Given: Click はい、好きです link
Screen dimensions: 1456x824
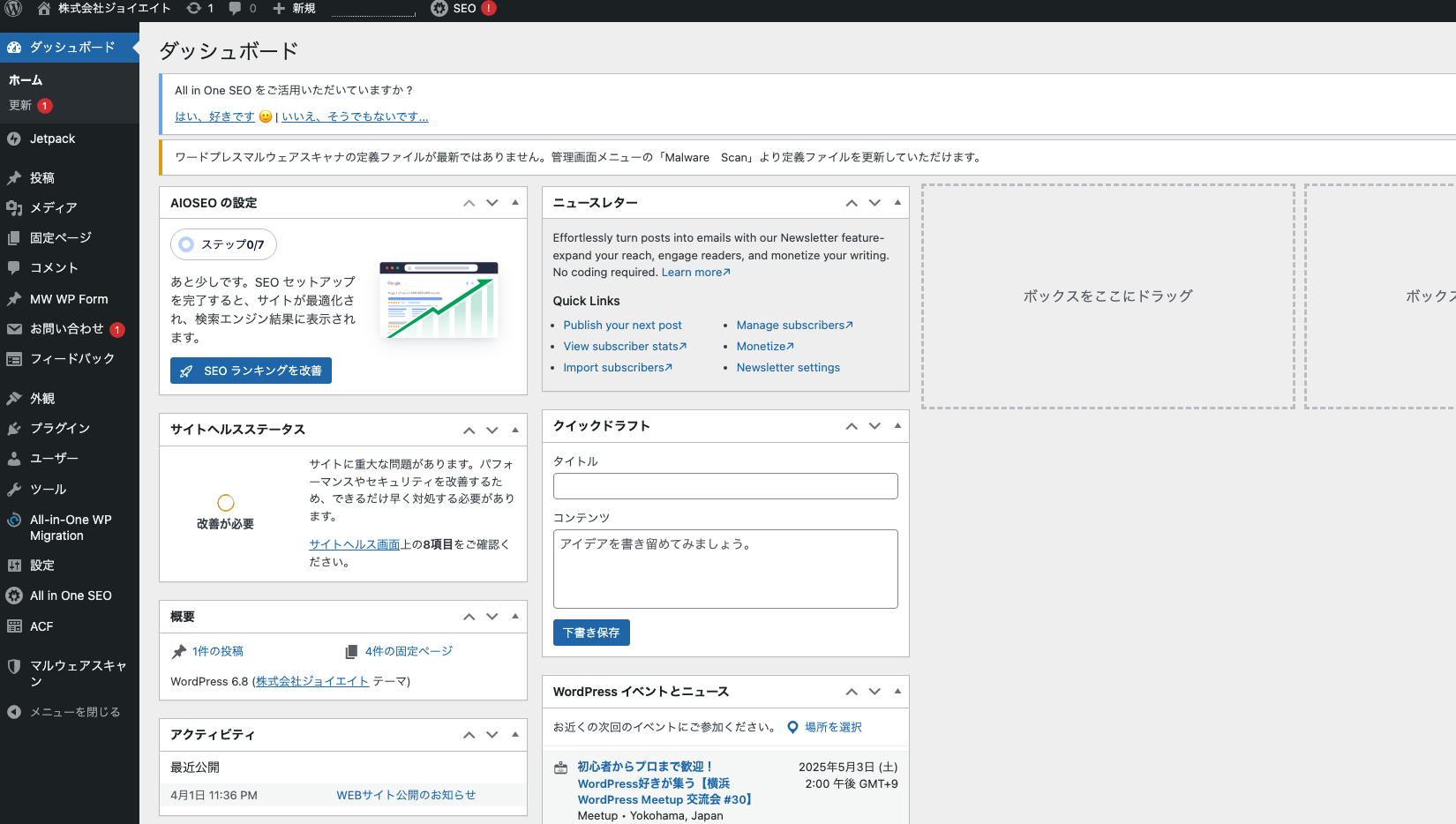Looking at the screenshot, I should tap(214, 116).
